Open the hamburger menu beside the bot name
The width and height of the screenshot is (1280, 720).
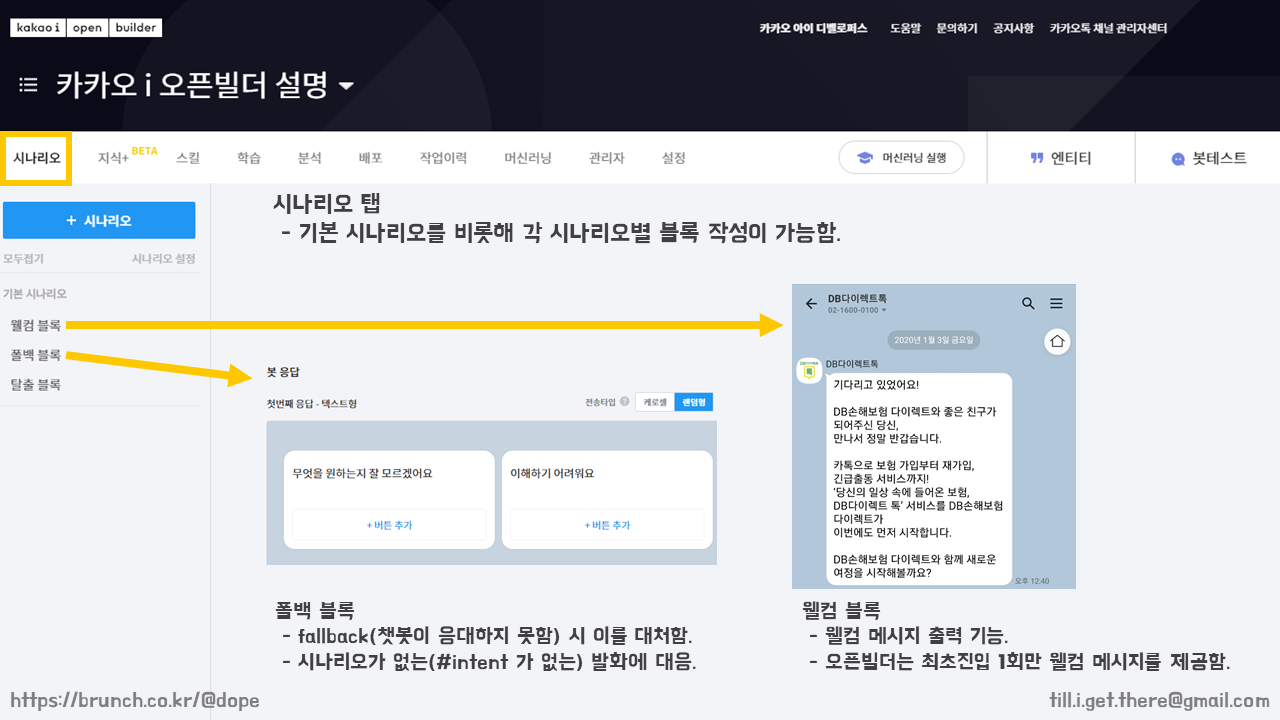[x=28, y=85]
